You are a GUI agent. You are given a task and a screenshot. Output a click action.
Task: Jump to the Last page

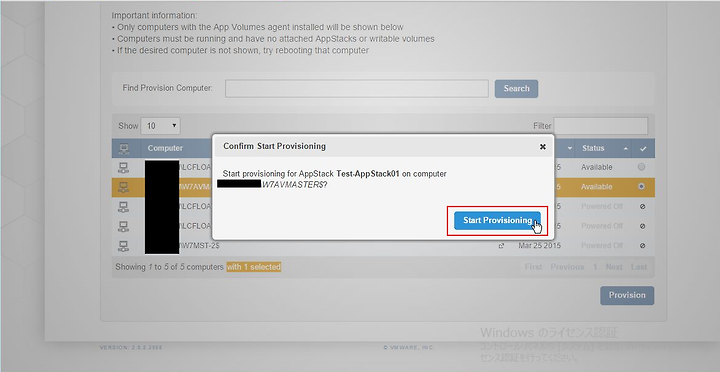tap(639, 267)
